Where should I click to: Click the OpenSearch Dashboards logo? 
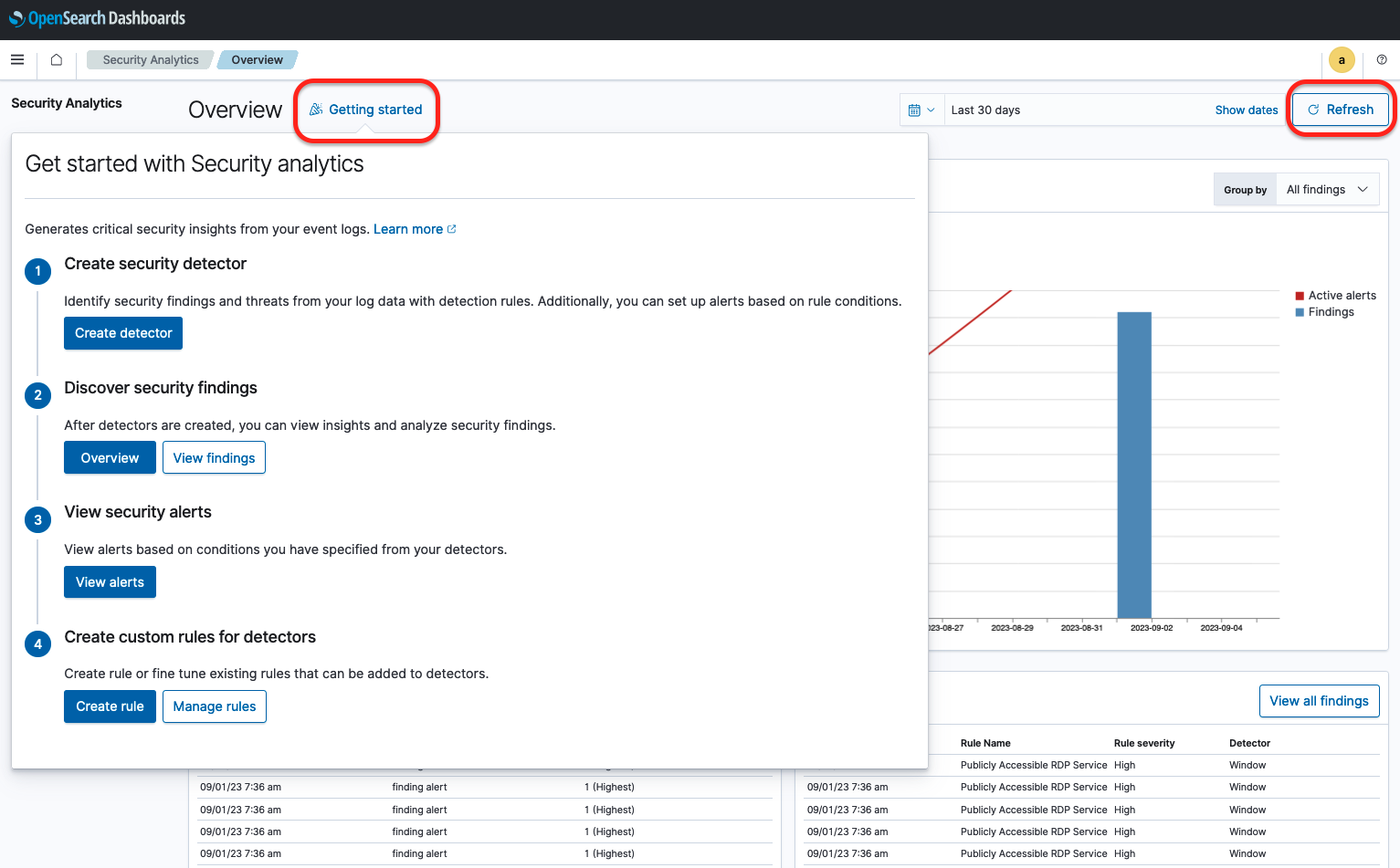[x=96, y=18]
